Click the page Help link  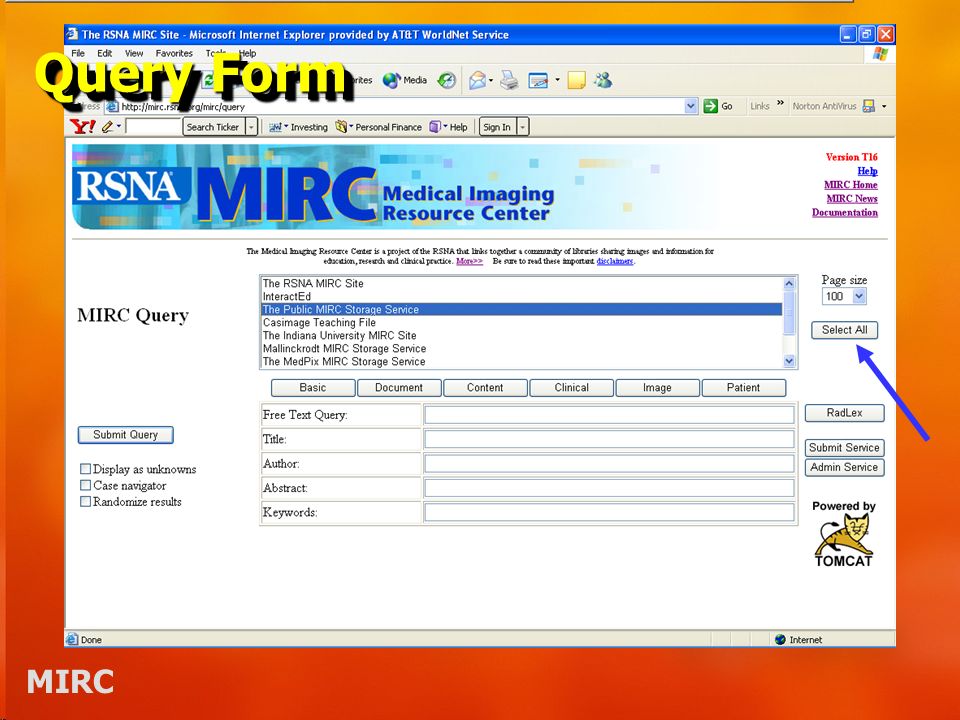[868, 171]
